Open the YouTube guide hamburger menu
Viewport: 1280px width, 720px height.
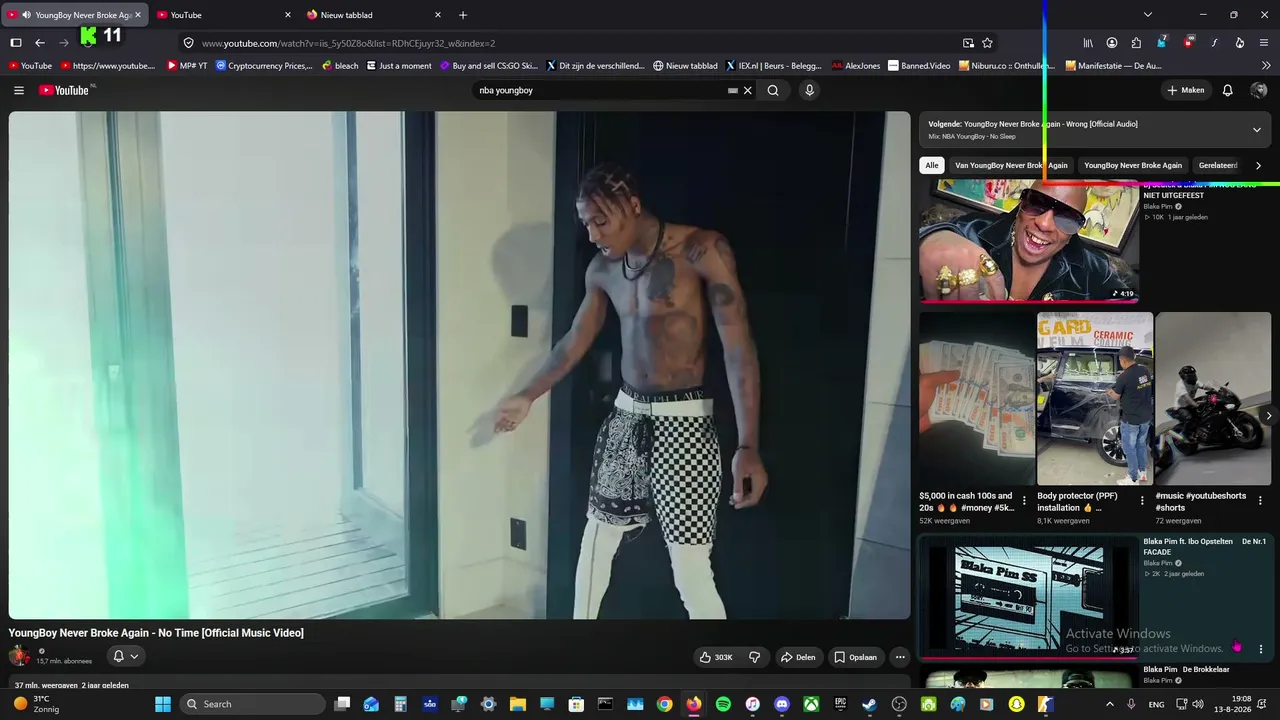pyautogui.click(x=19, y=90)
